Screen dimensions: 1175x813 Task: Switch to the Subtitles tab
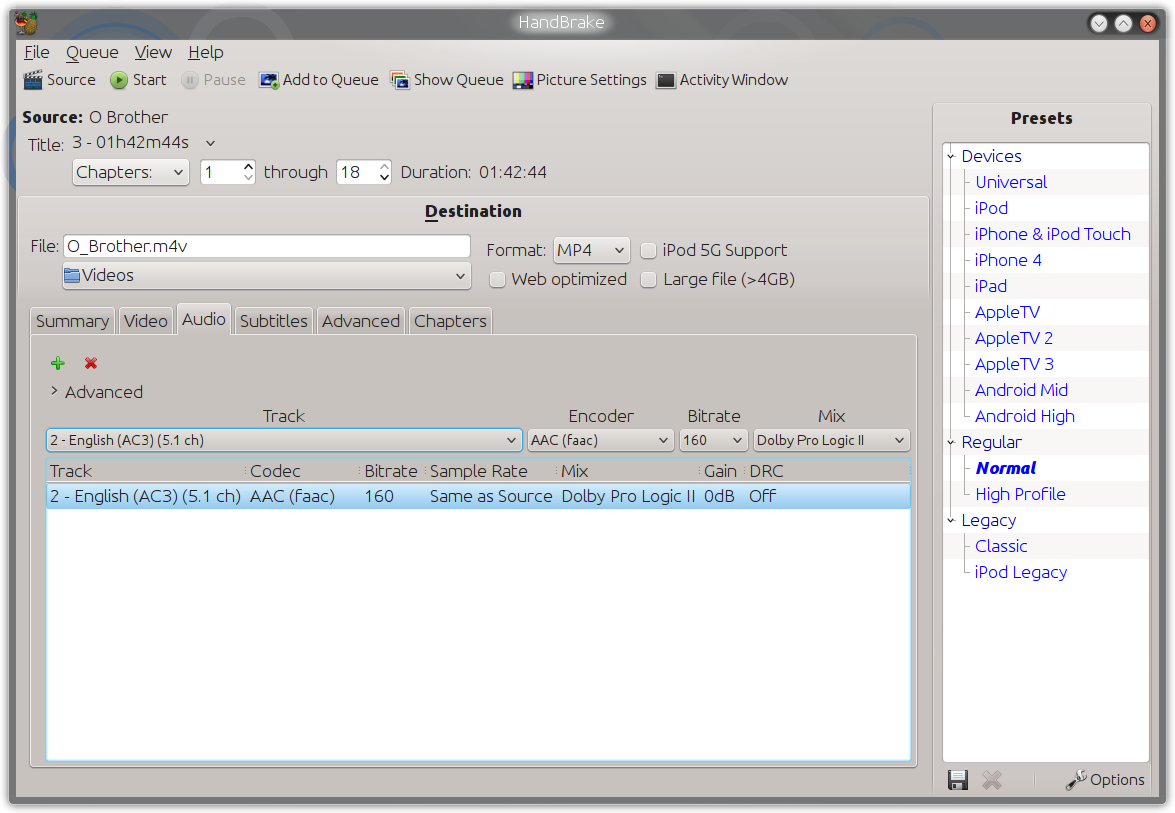tap(274, 321)
